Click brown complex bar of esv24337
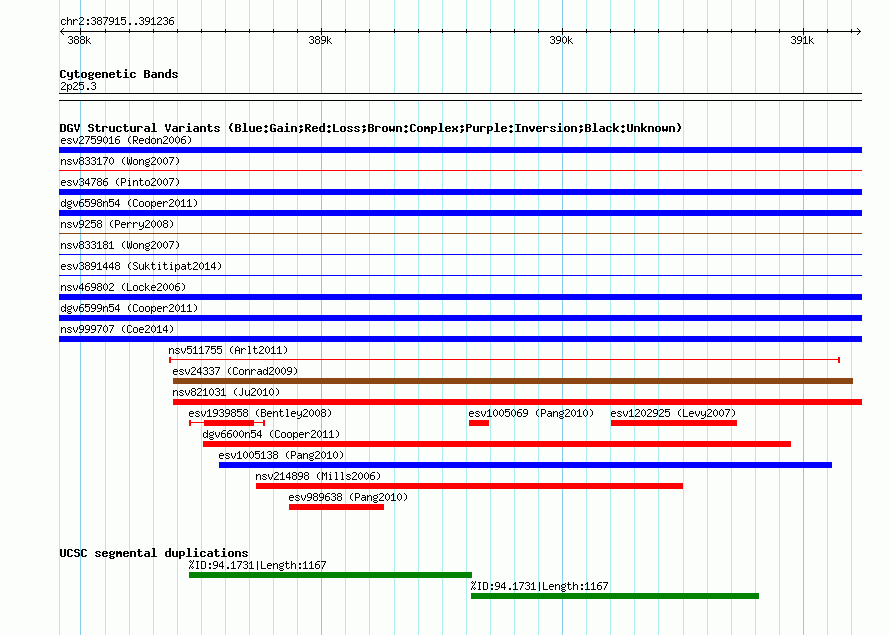Viewport: 890px width, 635px height. 513,381
